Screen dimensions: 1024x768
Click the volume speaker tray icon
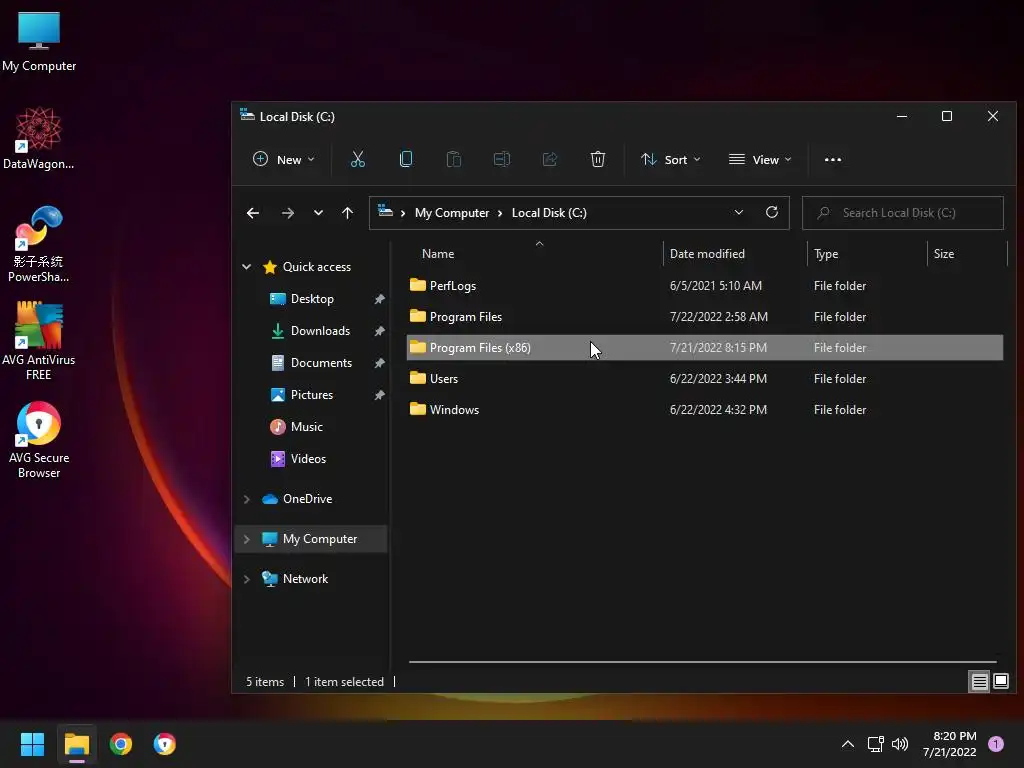coord(900,744)
